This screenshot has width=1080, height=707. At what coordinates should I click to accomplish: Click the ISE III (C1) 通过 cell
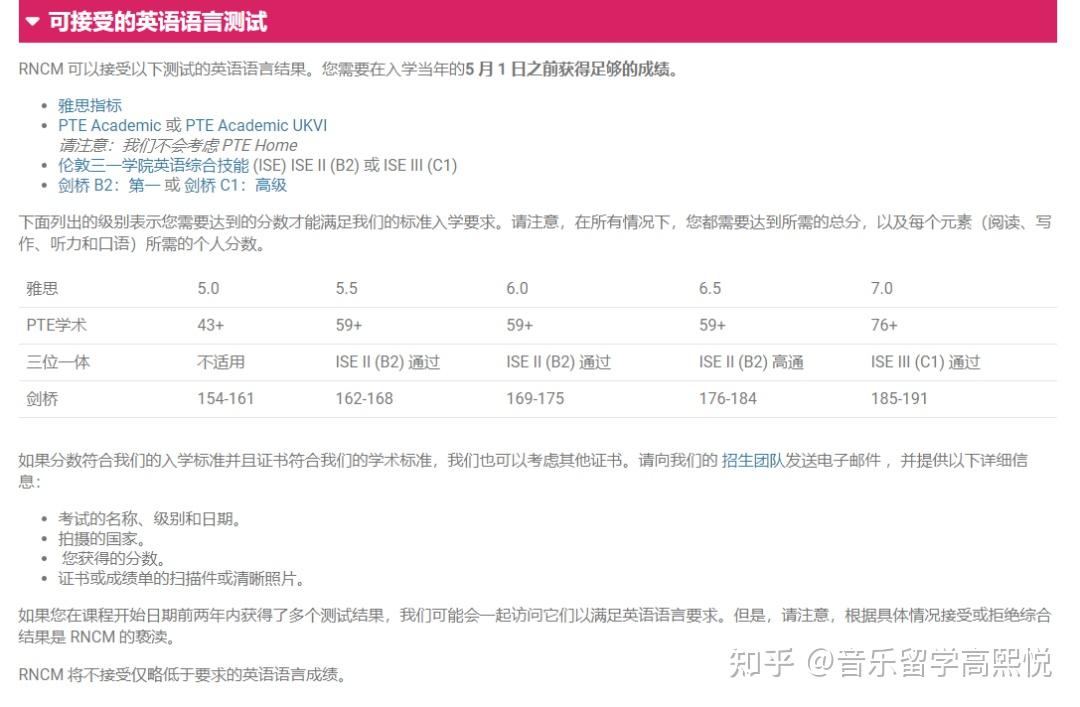(x=925, y=362)
